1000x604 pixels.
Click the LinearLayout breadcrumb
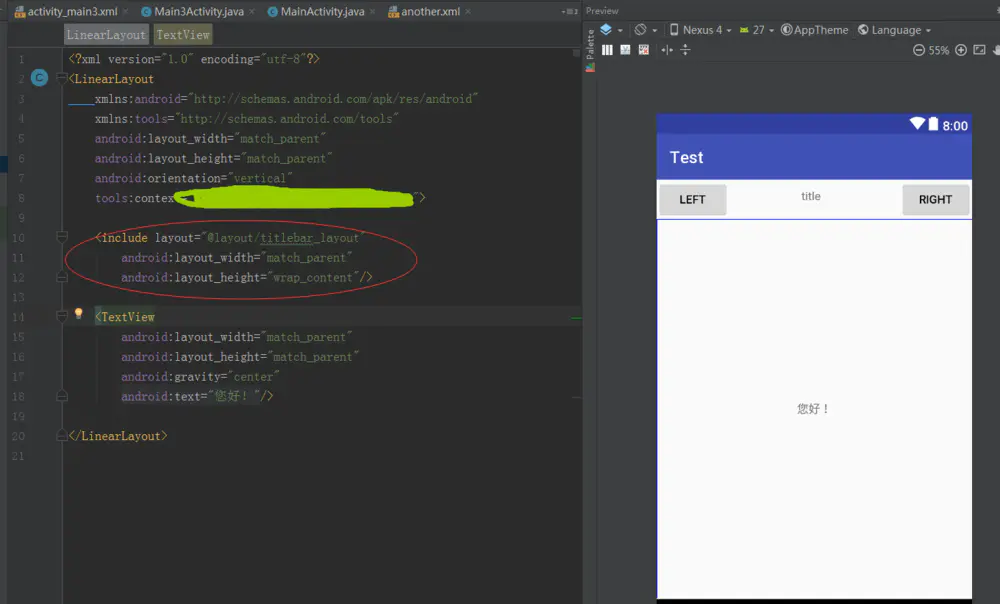tap(106, 35)
